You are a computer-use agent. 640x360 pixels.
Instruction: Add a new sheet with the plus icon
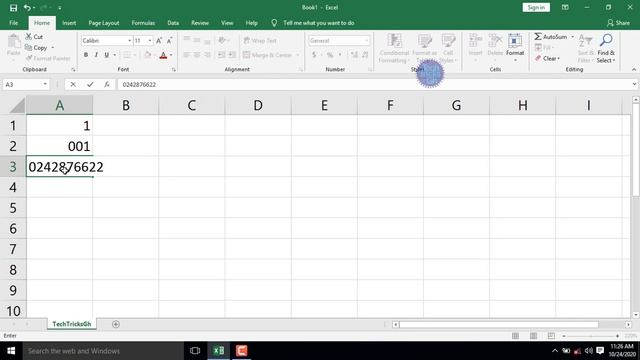[x=116, y=324]
